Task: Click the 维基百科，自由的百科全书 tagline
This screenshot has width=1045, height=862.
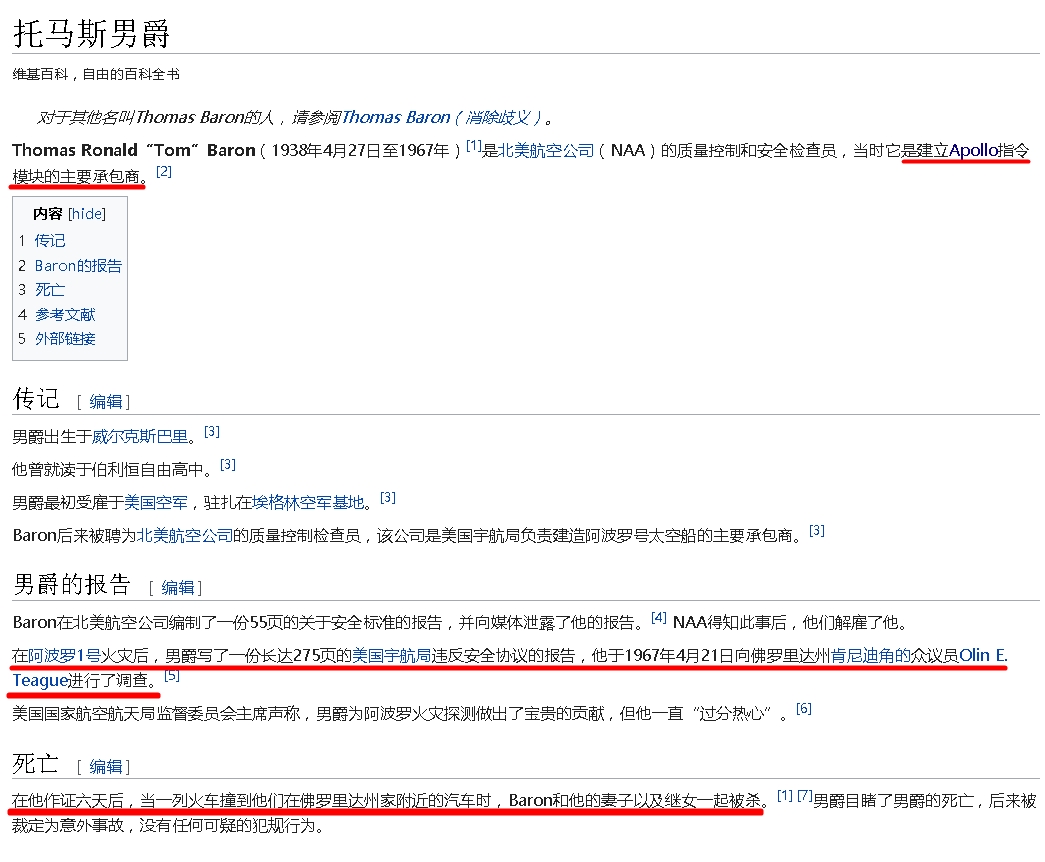Action: click(96, 75)
